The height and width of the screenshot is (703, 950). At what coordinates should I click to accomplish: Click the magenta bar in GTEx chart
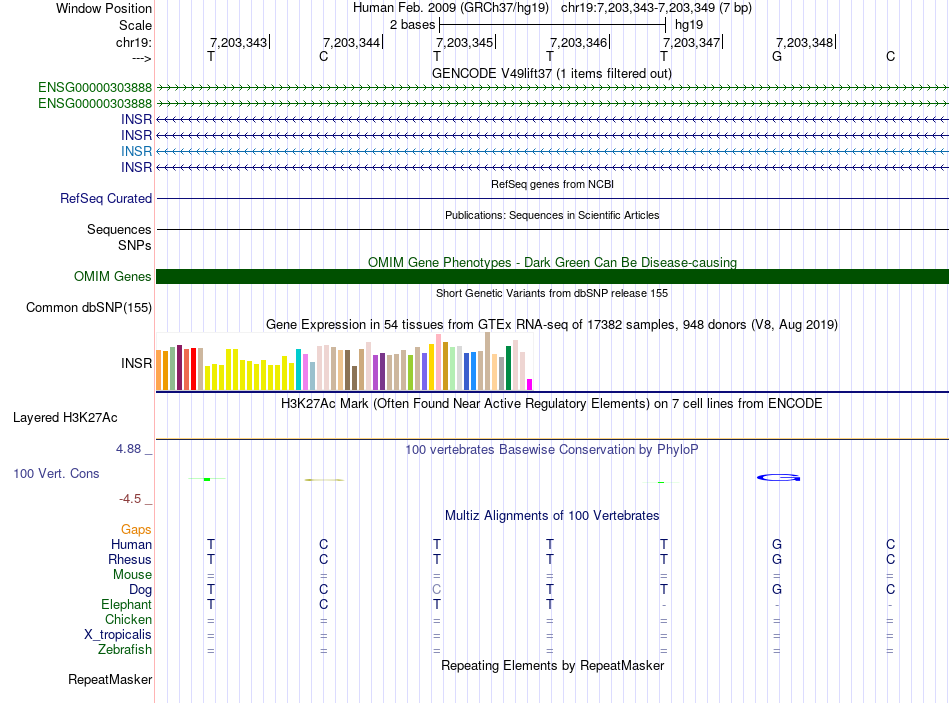pyautogui.click(x=530, y=384)
